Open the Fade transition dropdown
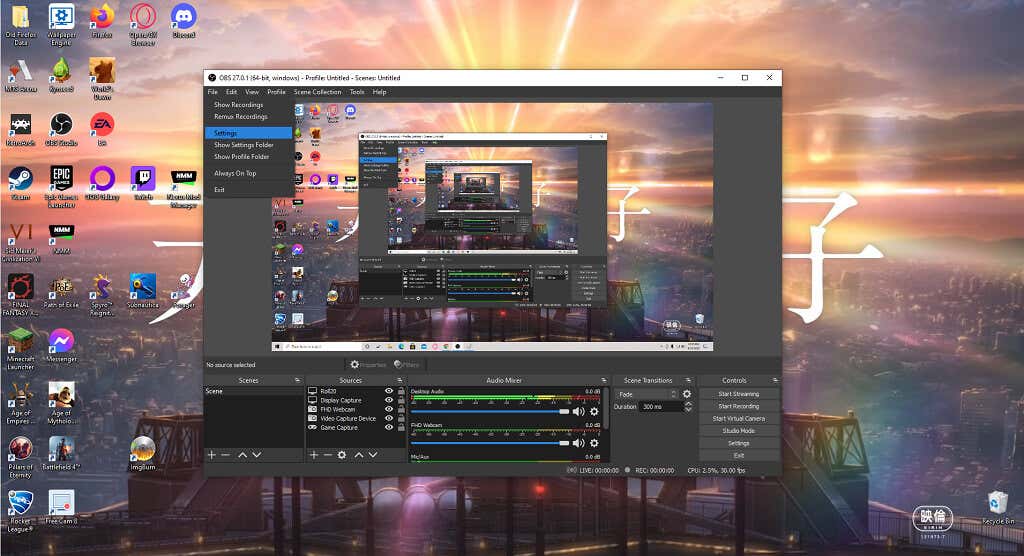Screen dimensions: 1024x556 (x=646, y=394)
